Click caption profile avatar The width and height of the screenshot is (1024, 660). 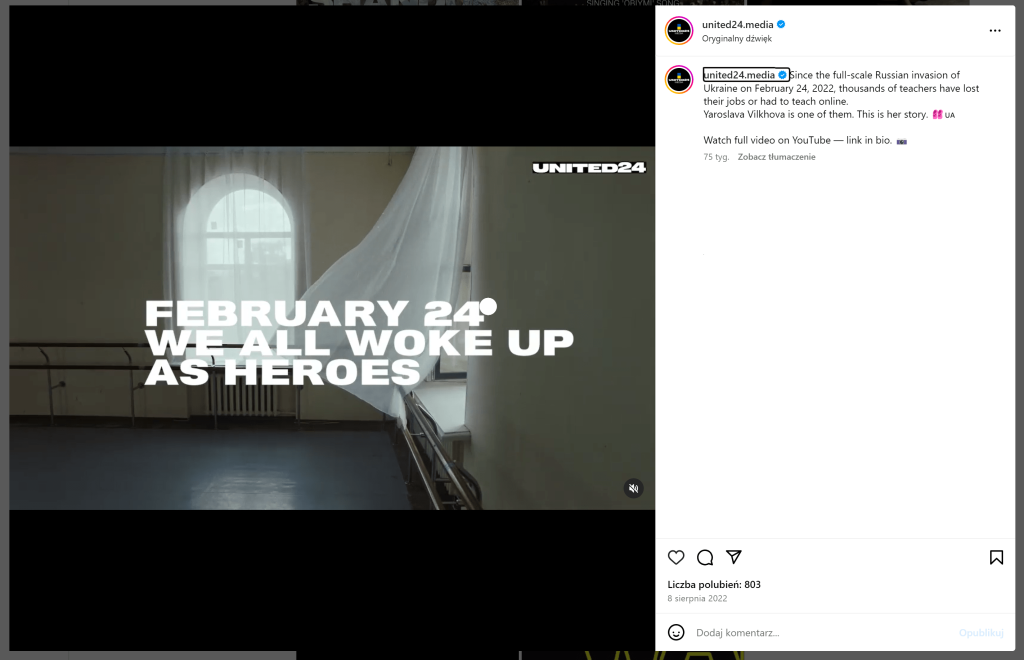click(679, 80)
